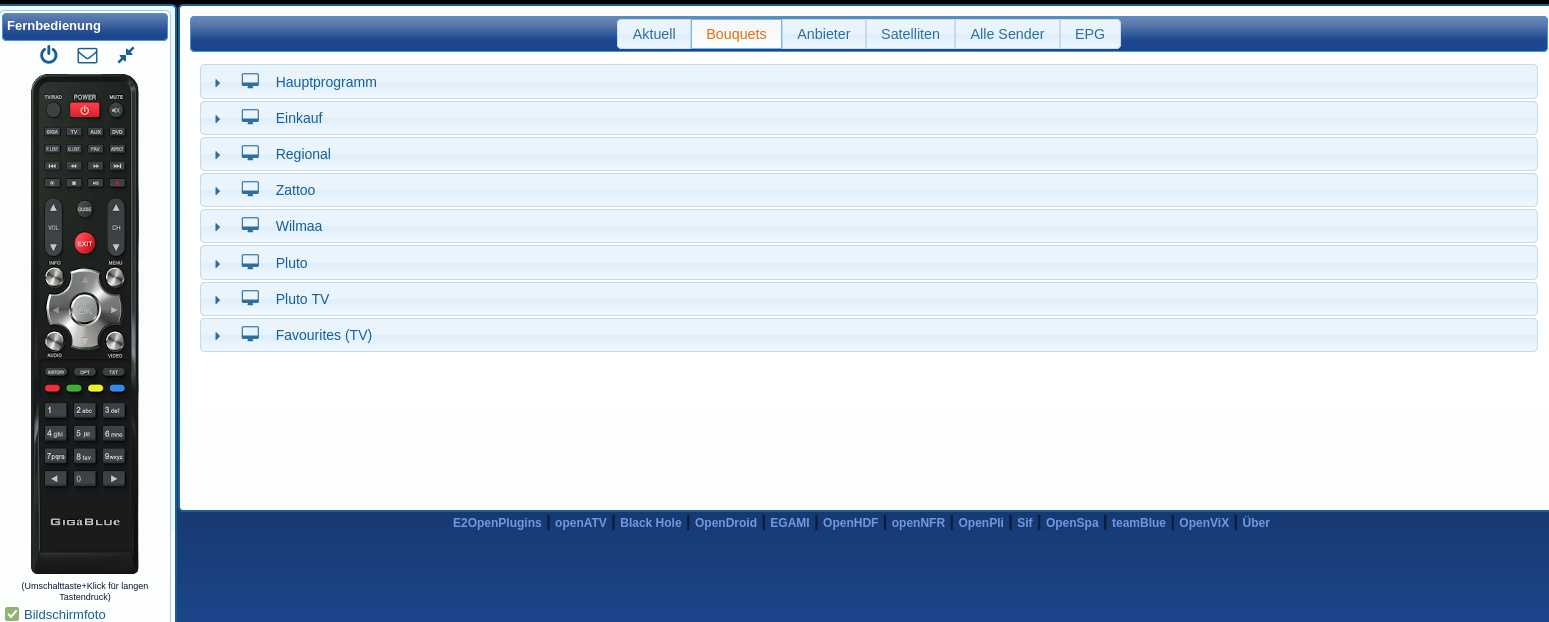Expand the Regional bouquet
The height and width of the screenshot is (622, 1549).
click(x=868, y=154)
